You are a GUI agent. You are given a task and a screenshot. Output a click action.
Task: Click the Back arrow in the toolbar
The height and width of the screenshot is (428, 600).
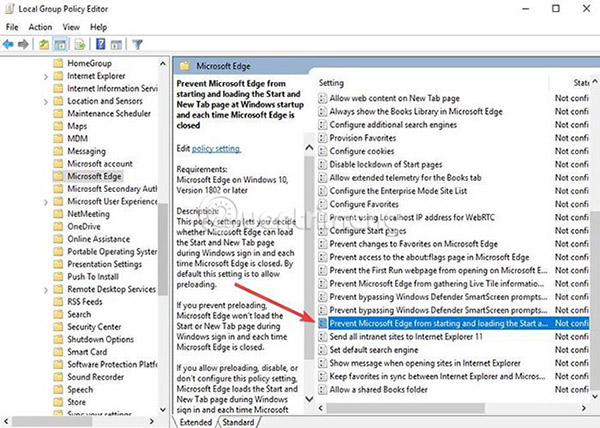9,44
